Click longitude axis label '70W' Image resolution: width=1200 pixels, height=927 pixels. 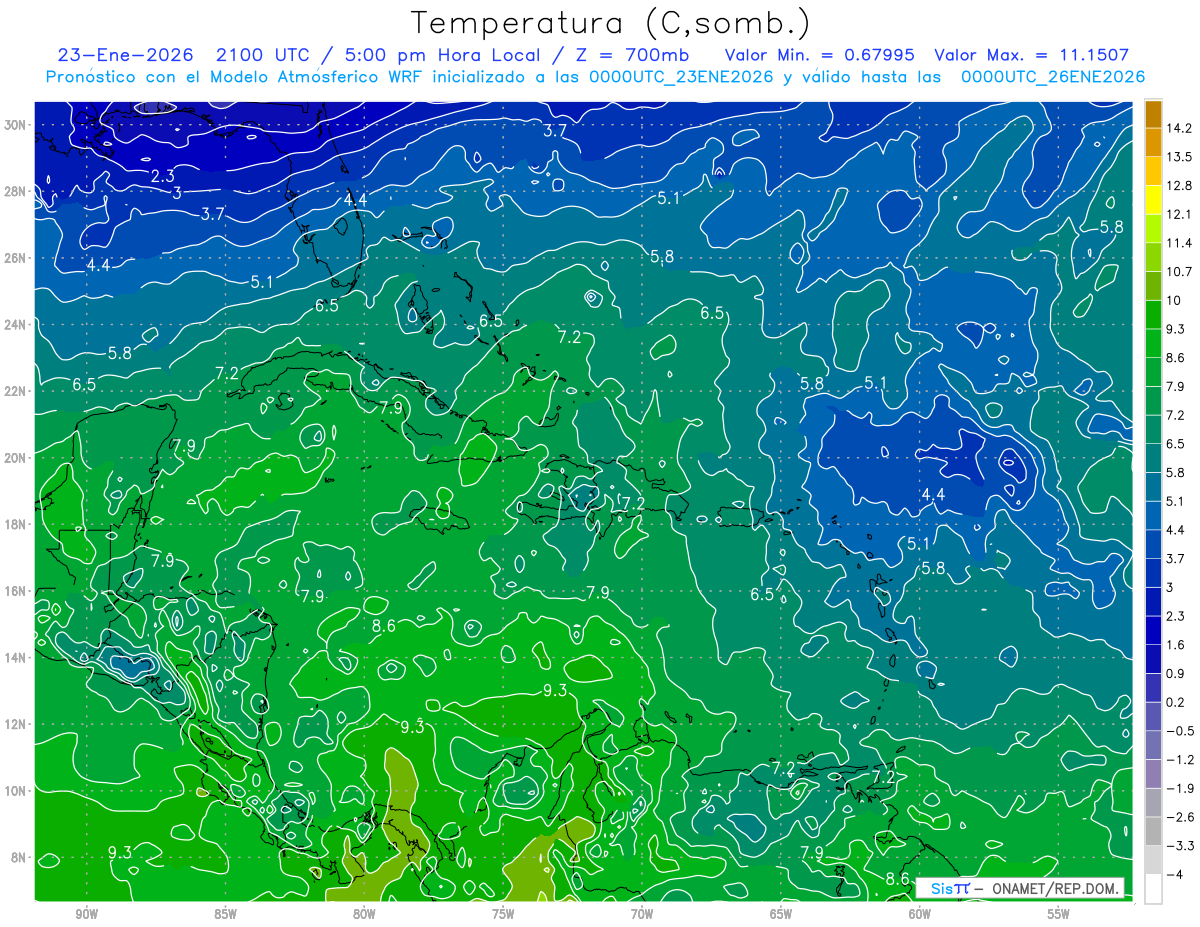click(642, 914)
